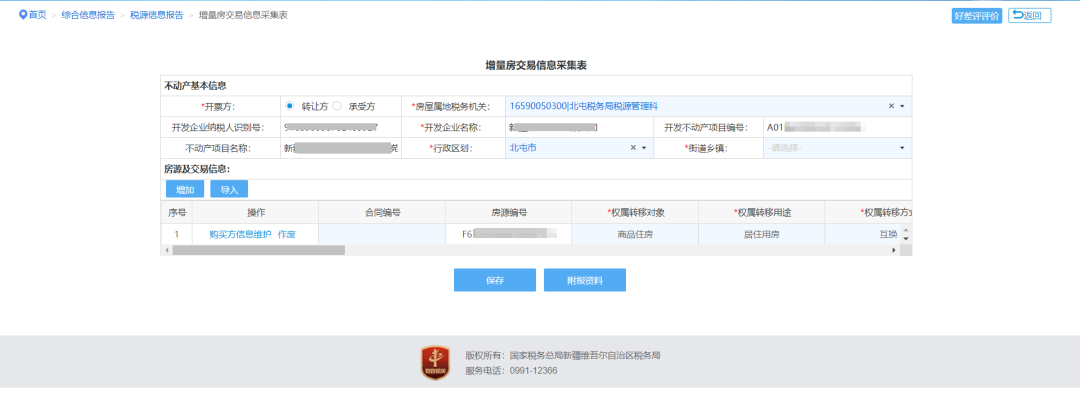Clear the 房屋属地税务机关 selection with the x icon

891,106
